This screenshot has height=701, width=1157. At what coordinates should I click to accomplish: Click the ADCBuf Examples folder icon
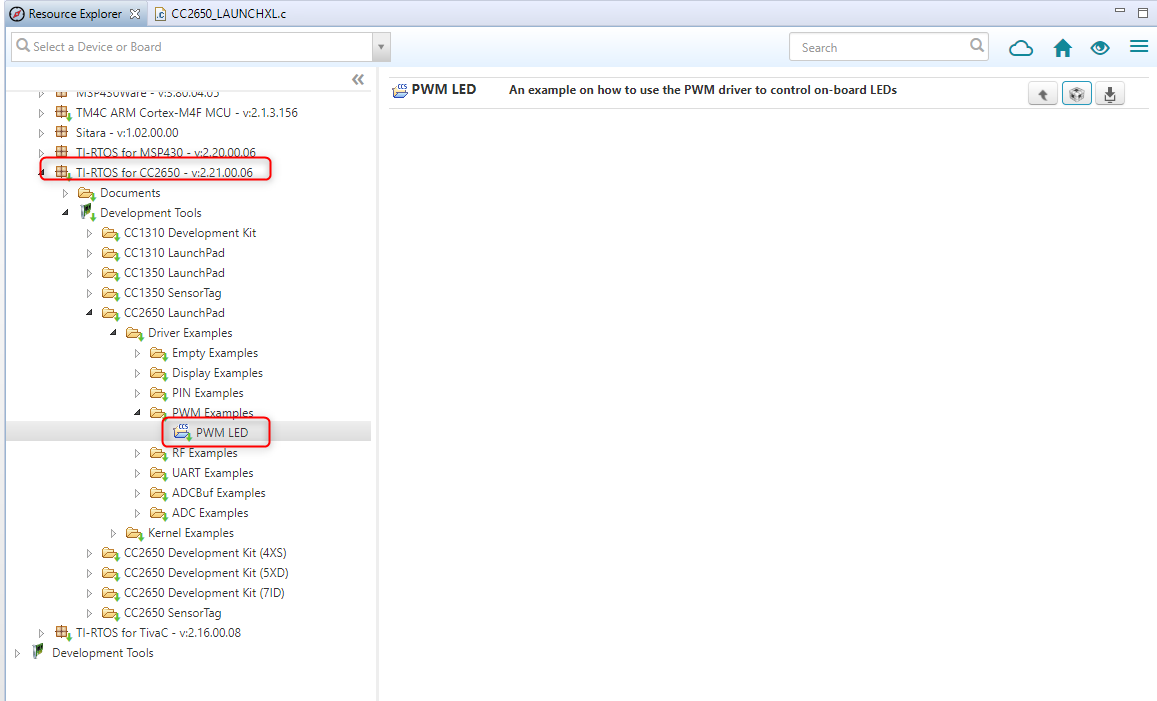tap(159, 493)
